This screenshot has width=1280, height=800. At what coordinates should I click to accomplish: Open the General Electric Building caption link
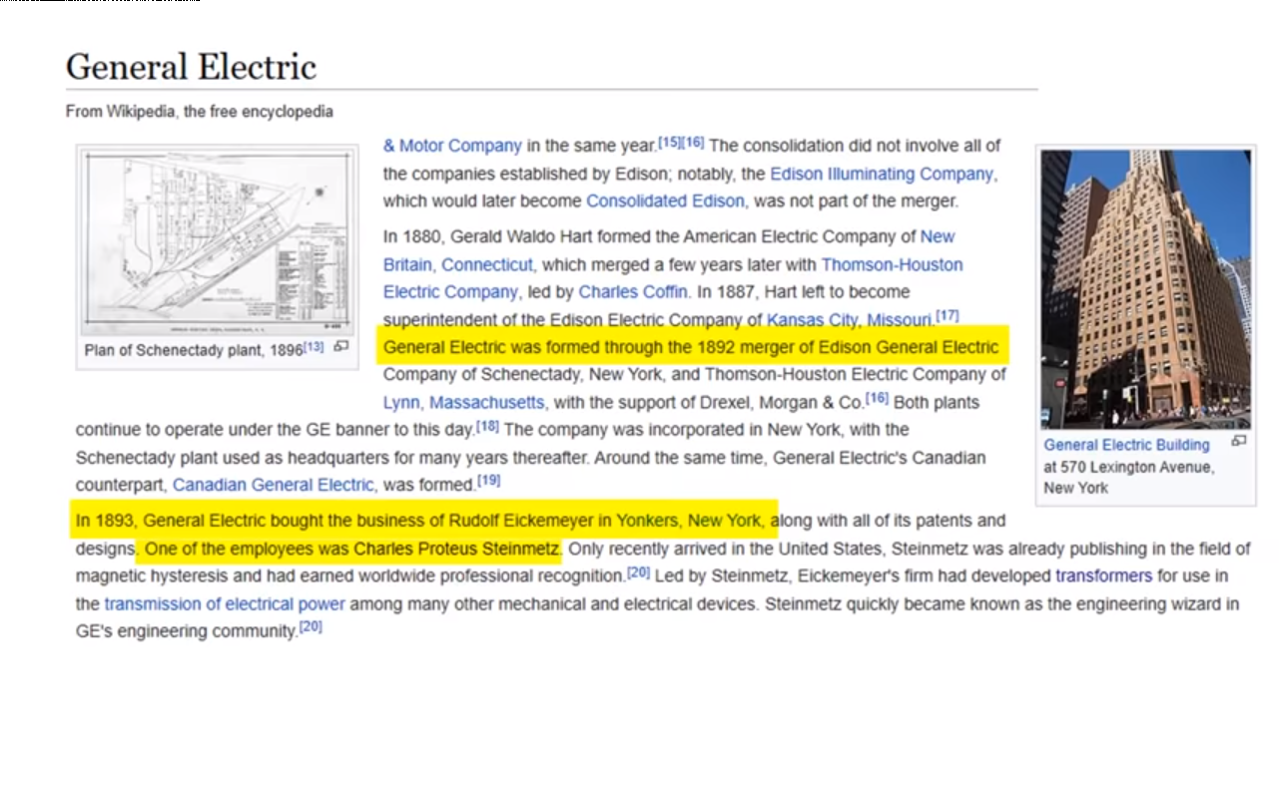[1126, 445]
